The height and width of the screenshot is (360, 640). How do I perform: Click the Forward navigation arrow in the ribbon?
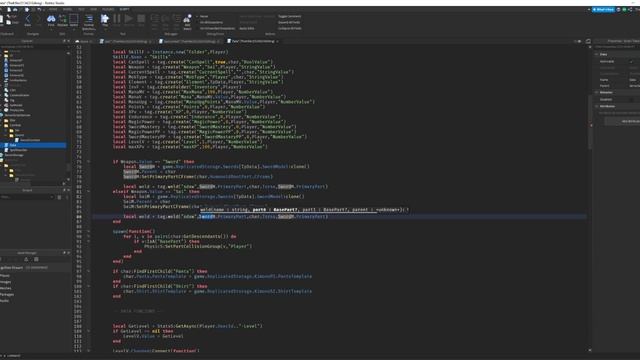[39, 20]
